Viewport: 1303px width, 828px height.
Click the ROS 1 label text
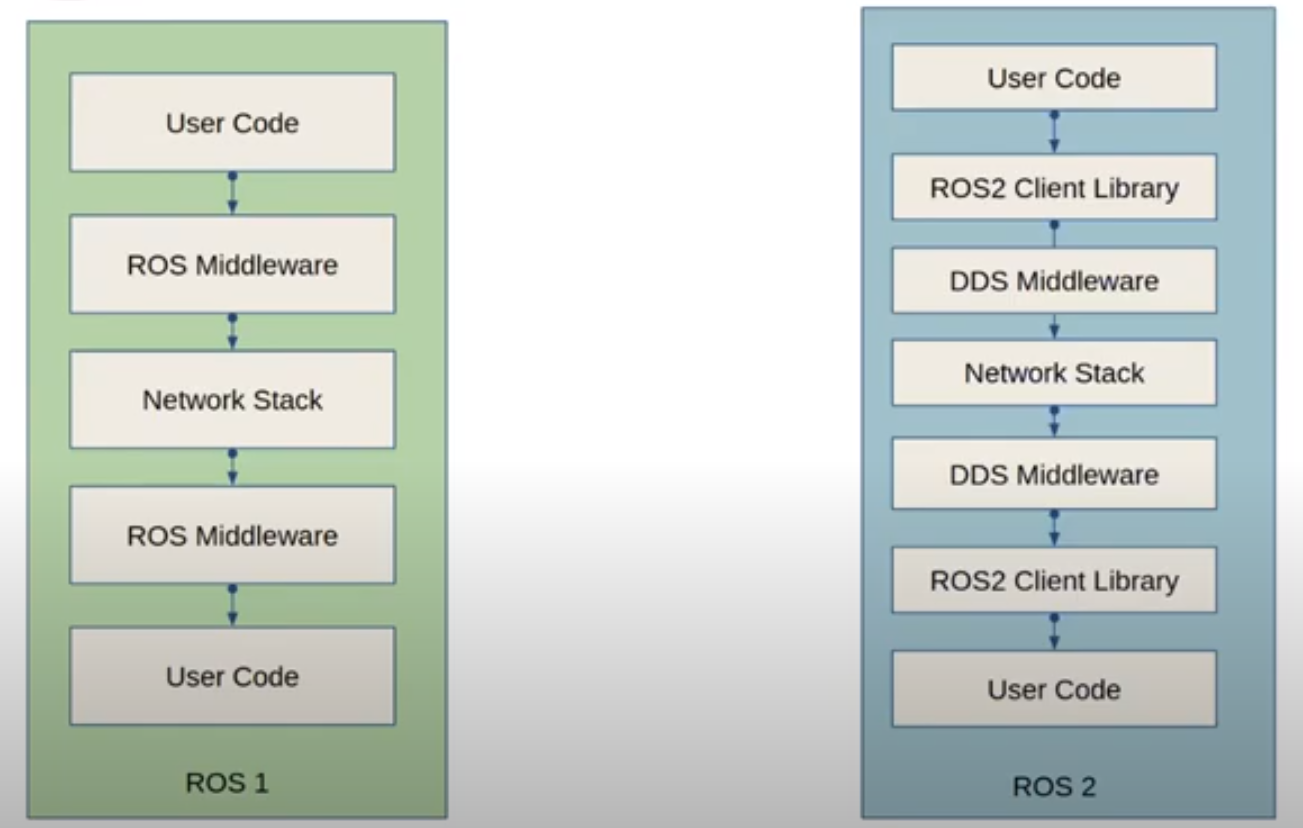click(x=228, y=783)
